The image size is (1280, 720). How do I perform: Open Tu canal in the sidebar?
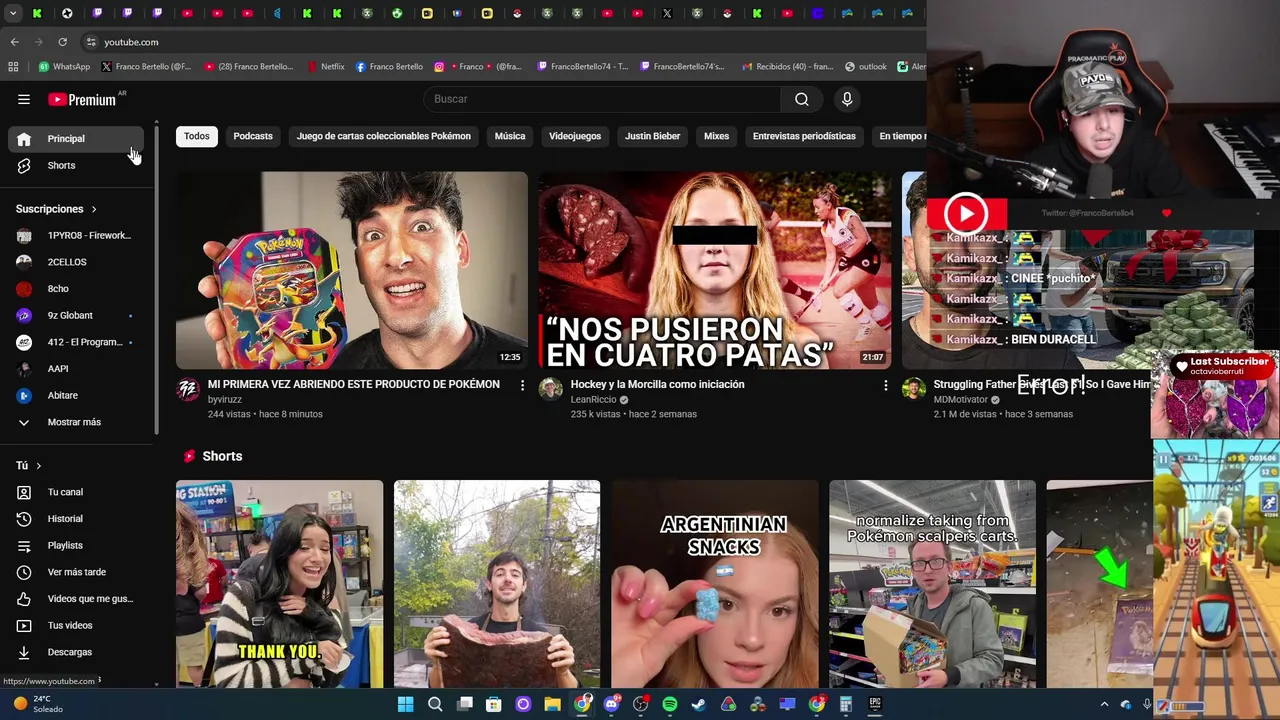[x=76, y=492]
